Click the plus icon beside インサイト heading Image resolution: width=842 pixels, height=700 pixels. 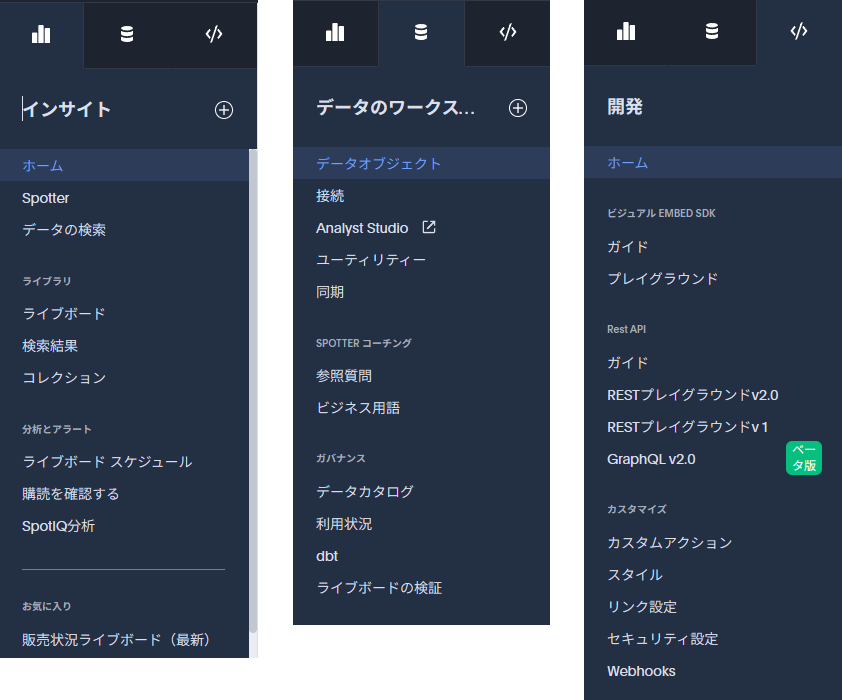[224, 110]
